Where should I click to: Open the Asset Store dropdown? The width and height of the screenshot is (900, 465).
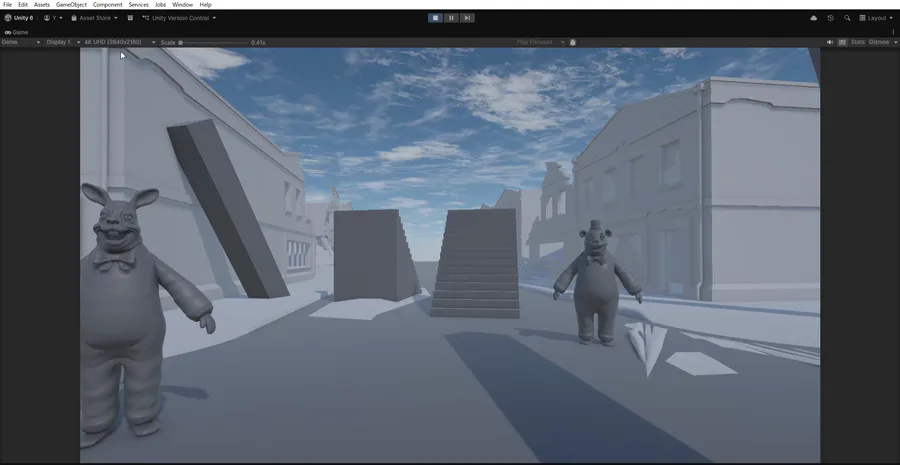click(95, 18)
